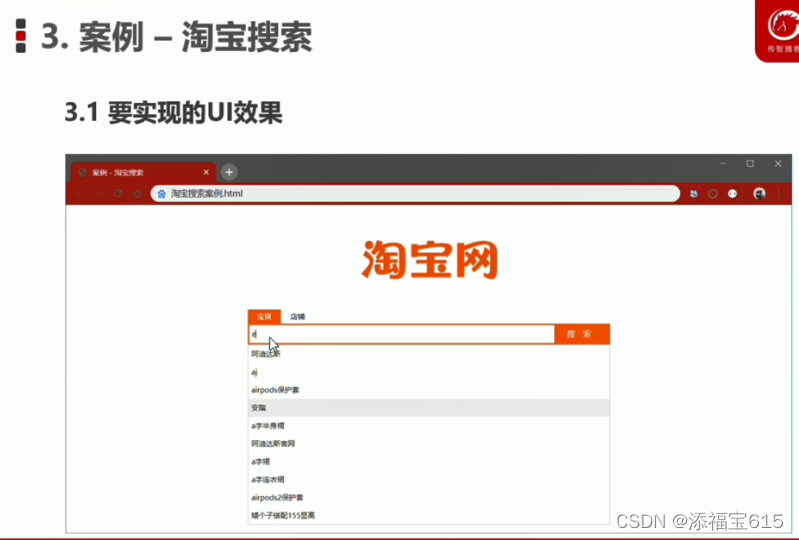Viewport: 799px width, 540px height.
Task: Go forward using the browser forward arrow
Action: coord(99,194)
